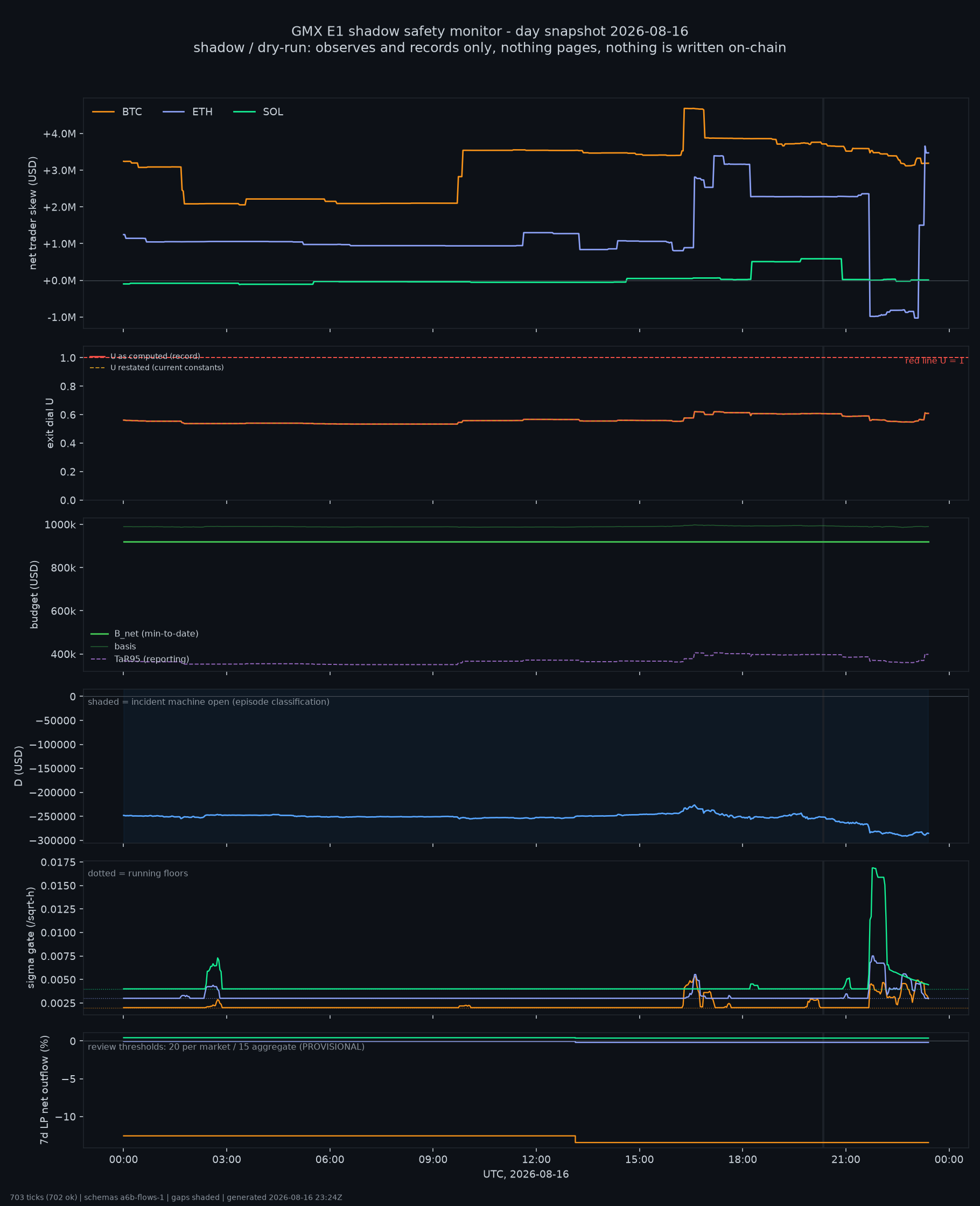Click the '+3.0M' tick label
This screenshot has height=1206, width=980.
coord(59,171)
